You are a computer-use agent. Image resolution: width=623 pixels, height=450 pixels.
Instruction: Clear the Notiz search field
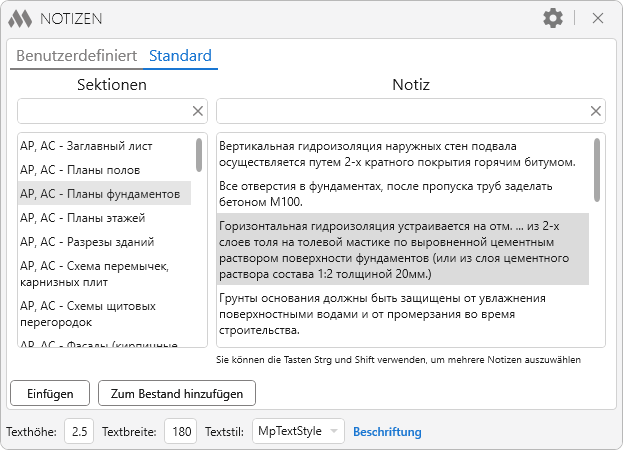596,111
